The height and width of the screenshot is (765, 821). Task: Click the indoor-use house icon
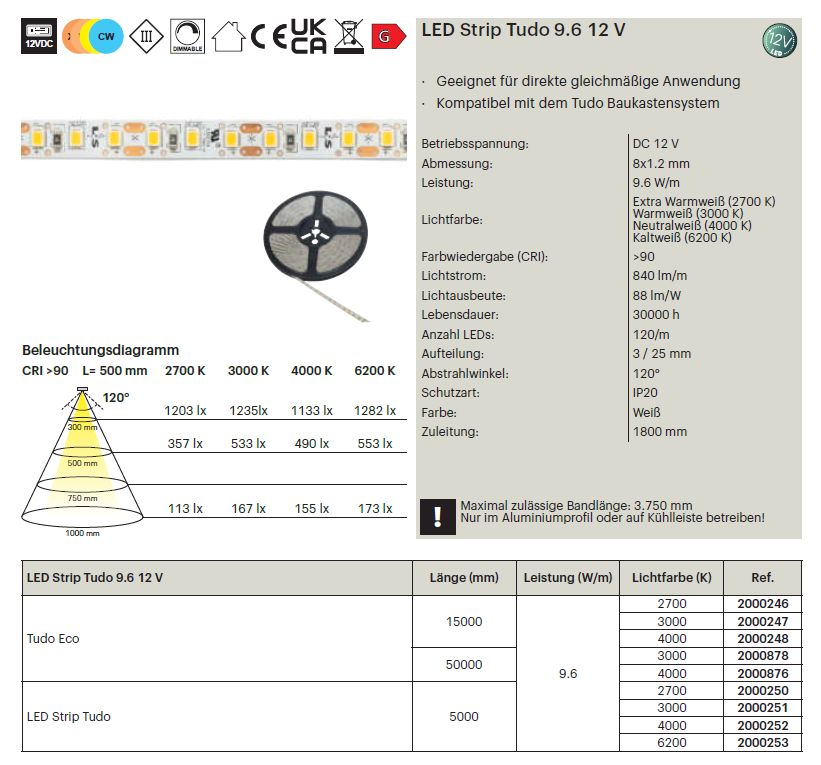click(x=229, y=38)
